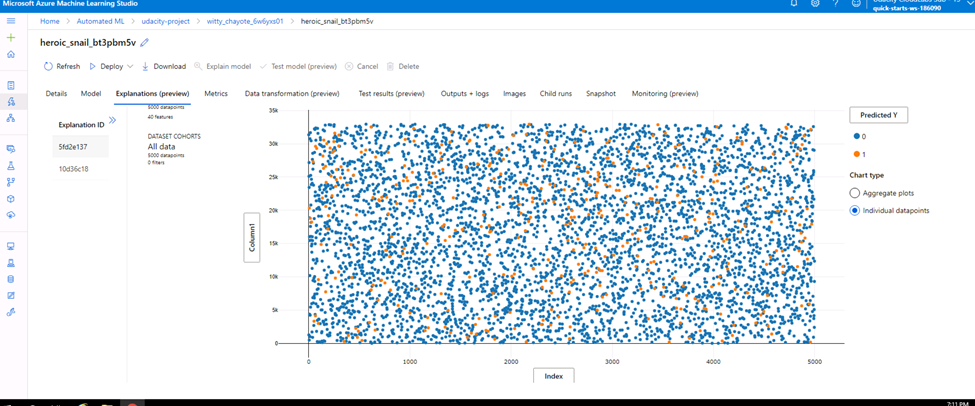Viewport: 975px width, 406px height.
Task: Go to Automated ML breadcrumb
Action: [100, 21]
